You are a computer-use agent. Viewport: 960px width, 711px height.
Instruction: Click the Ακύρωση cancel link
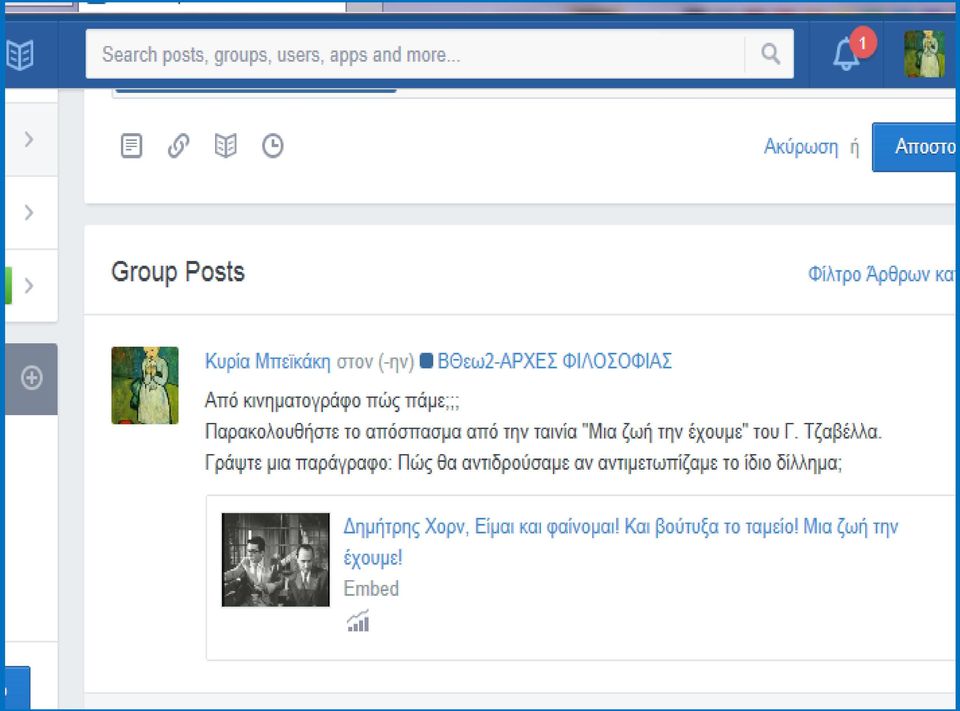point(801,147)
